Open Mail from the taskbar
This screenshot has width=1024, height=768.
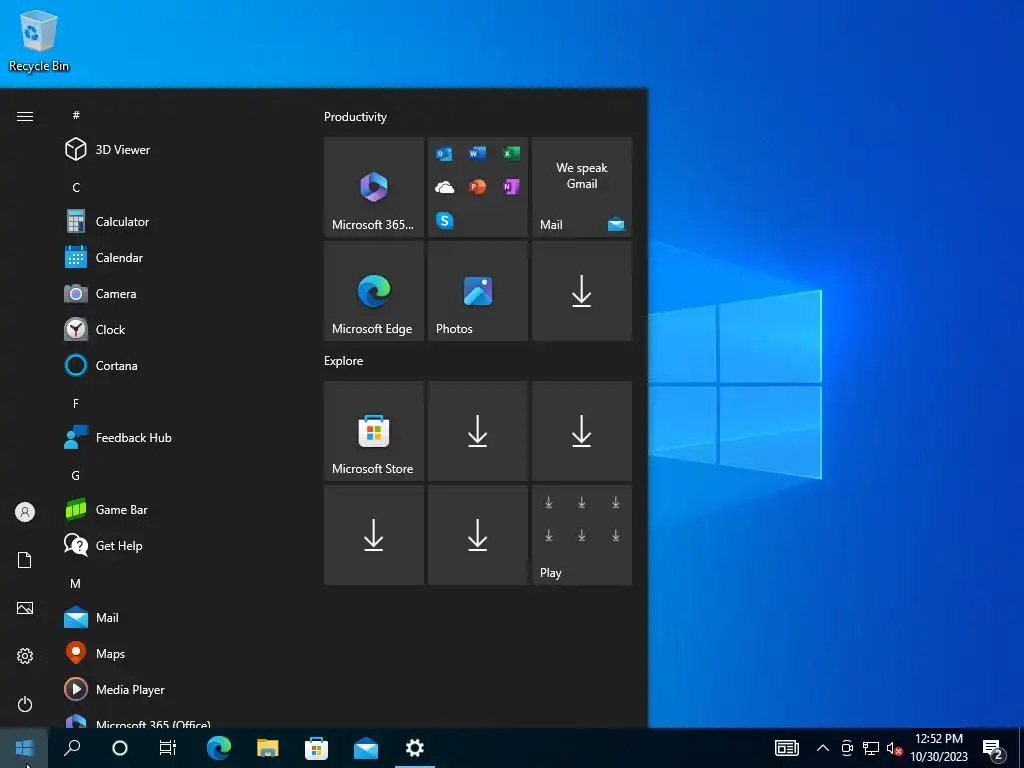point(366,748)
